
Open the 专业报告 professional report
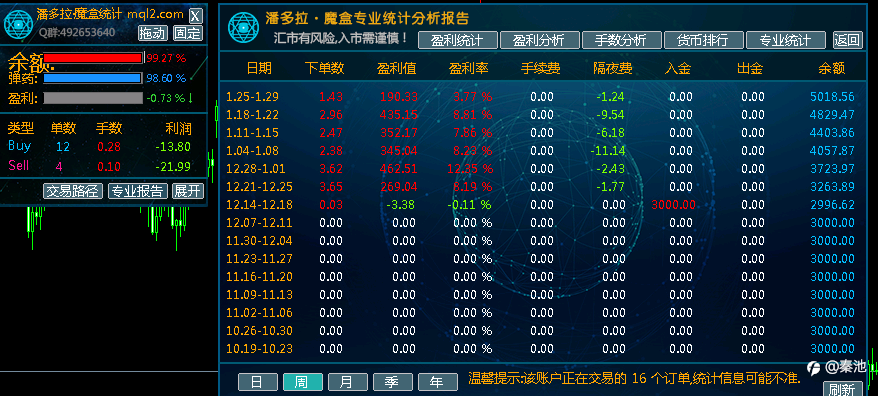(138, 191)
